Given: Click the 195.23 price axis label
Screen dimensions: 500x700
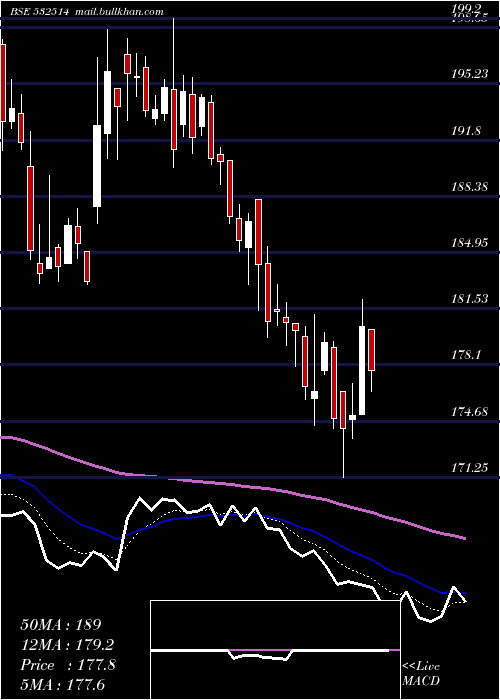Looking at the screenshot, I should point(470,74).
